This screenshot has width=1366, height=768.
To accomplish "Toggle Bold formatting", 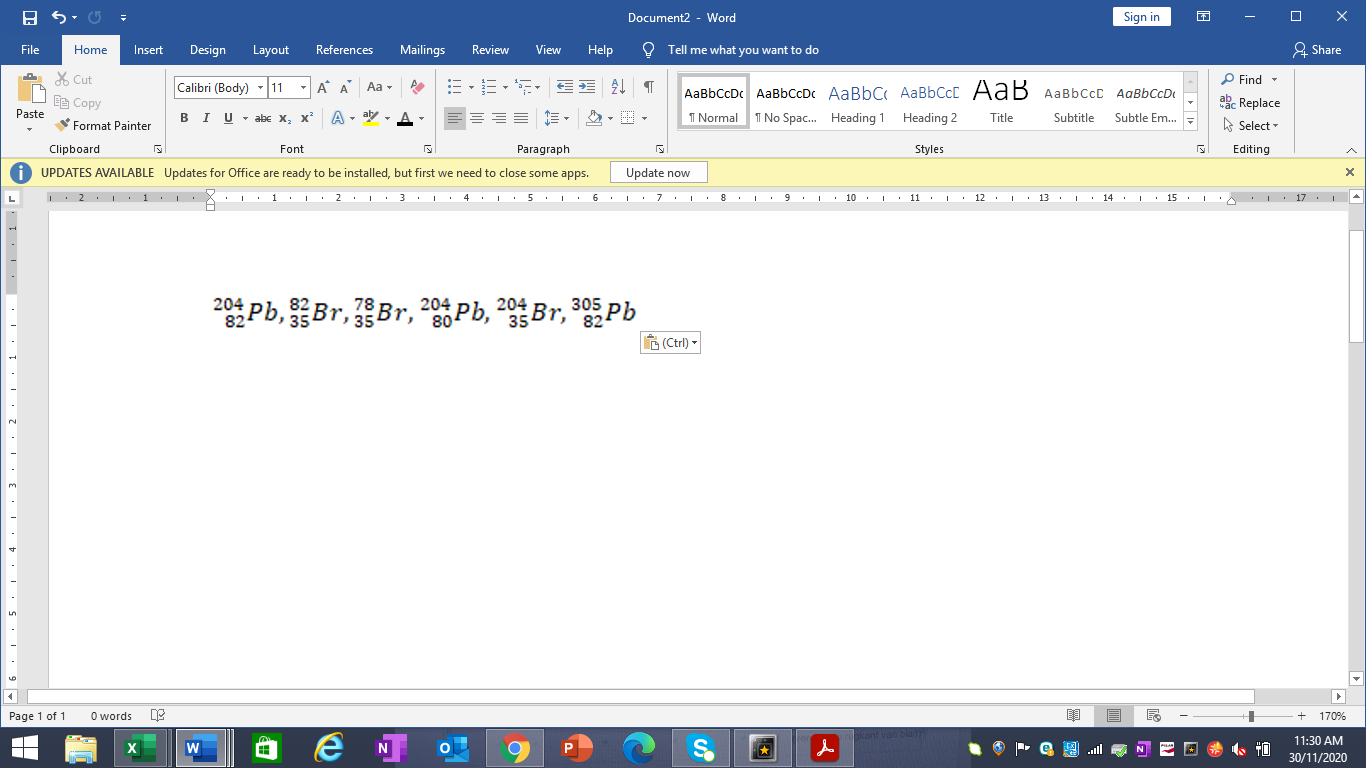I will coord(184,118).
